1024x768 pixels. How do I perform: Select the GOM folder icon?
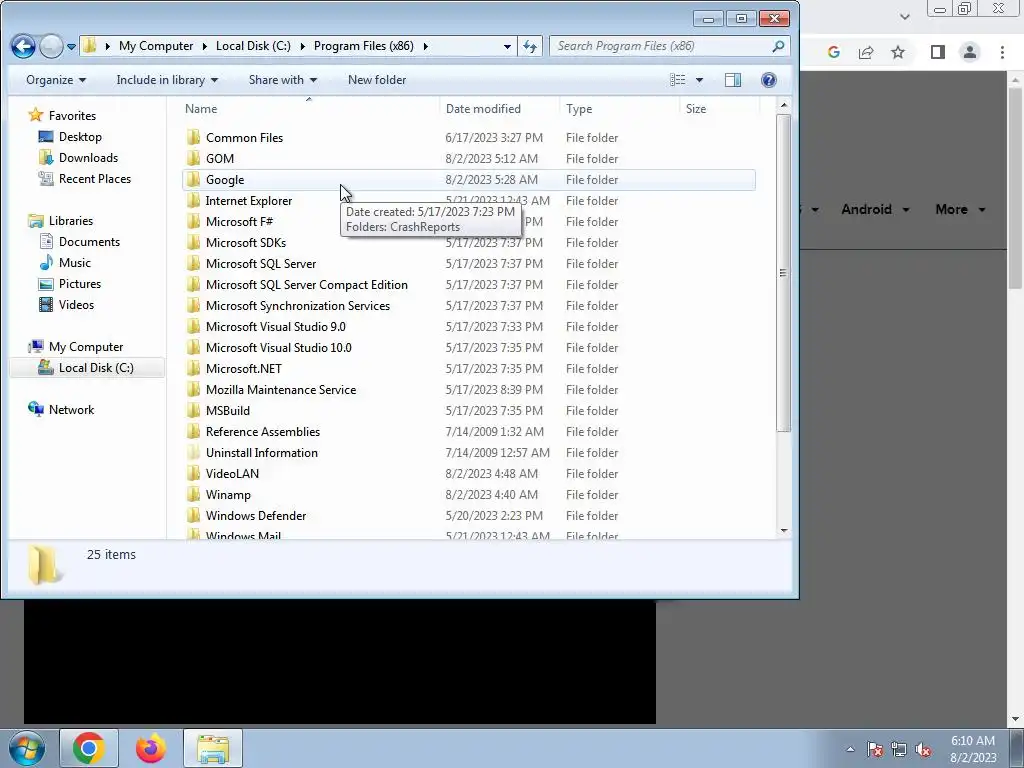pyautogui.click(x=193, y=159)
